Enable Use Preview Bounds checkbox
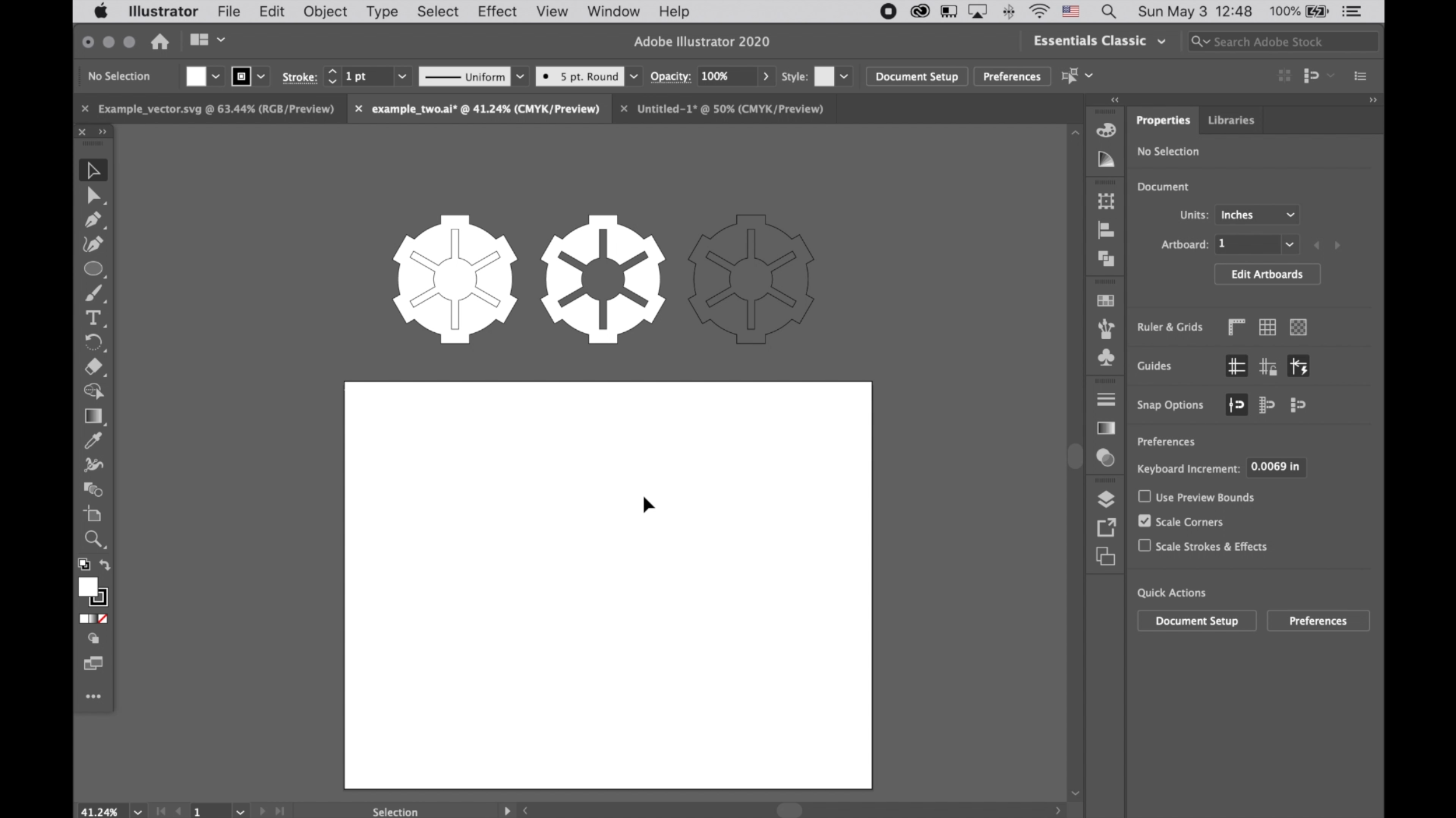Viewport: 1456px width, 818px height. [x=1144, y=496]
